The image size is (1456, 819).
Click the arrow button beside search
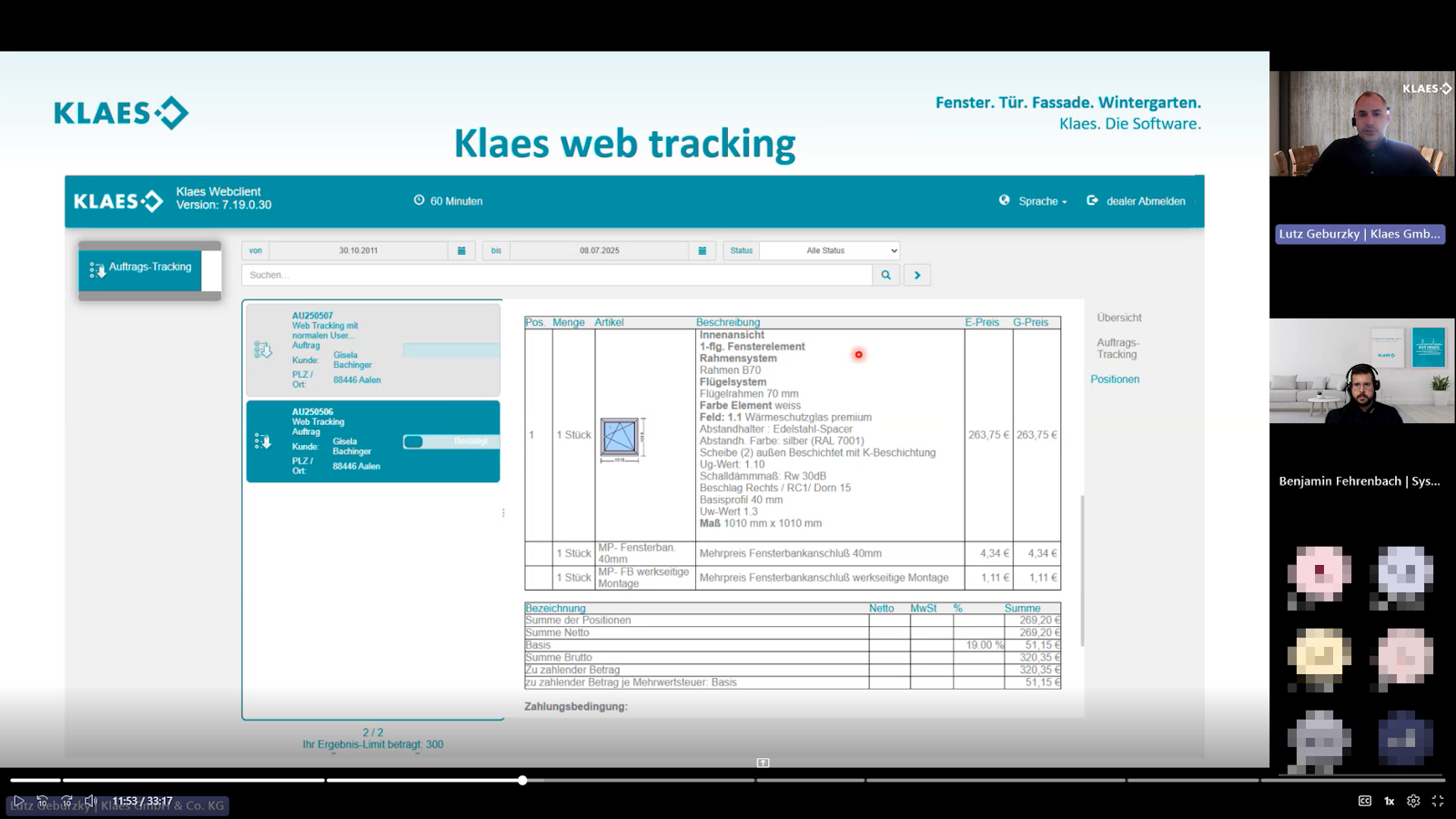coord(917,275)
